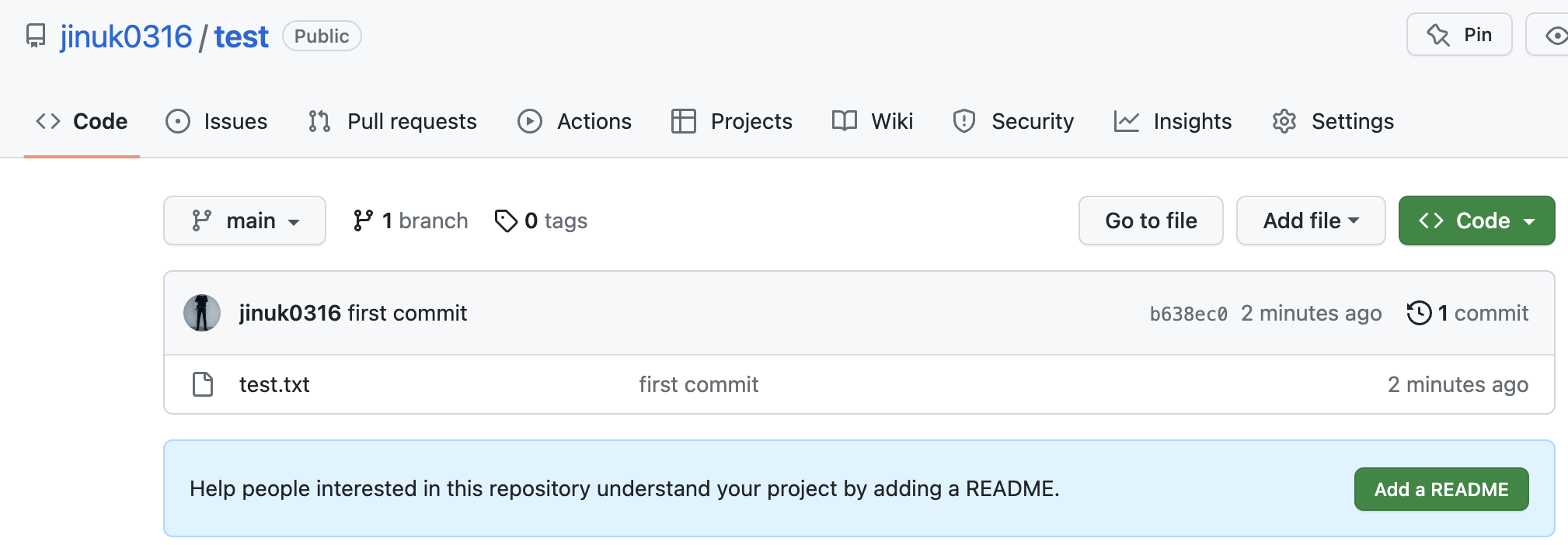Click the Security shield icon
The height and width of the screenshot is (545, 1568).
[x=964, y=121]
